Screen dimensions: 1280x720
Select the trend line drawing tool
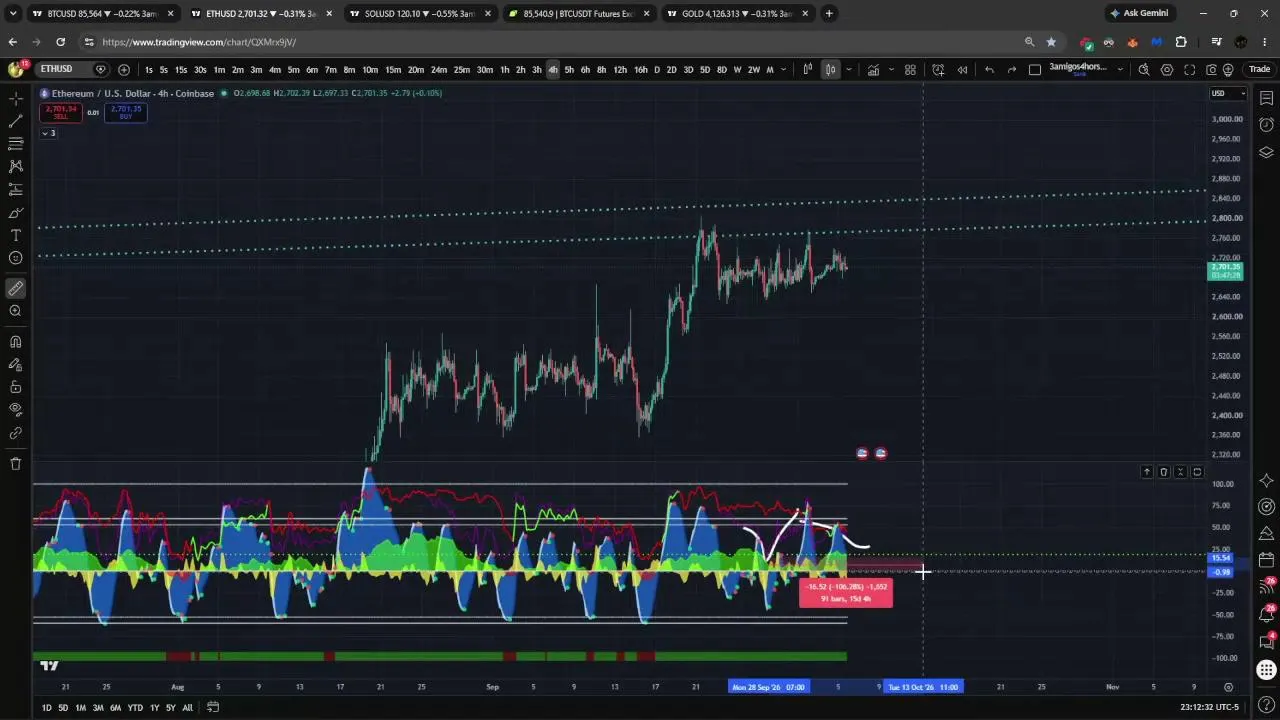(15, 121)
